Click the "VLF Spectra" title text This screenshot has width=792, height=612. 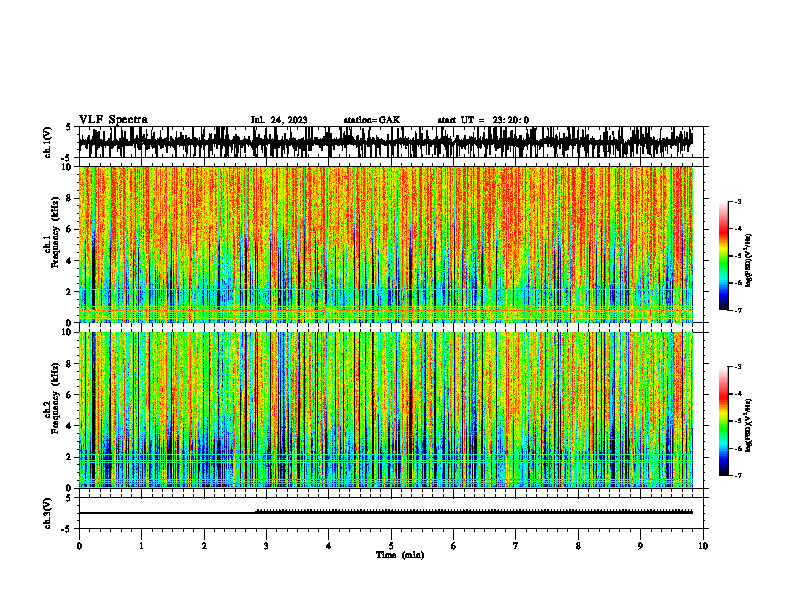coord(113,120)
